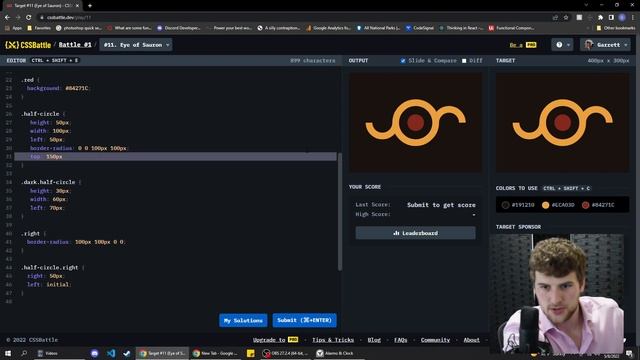Reload the page with refresh icon
The height and width of the screenshot is (360, 640).
28,17
